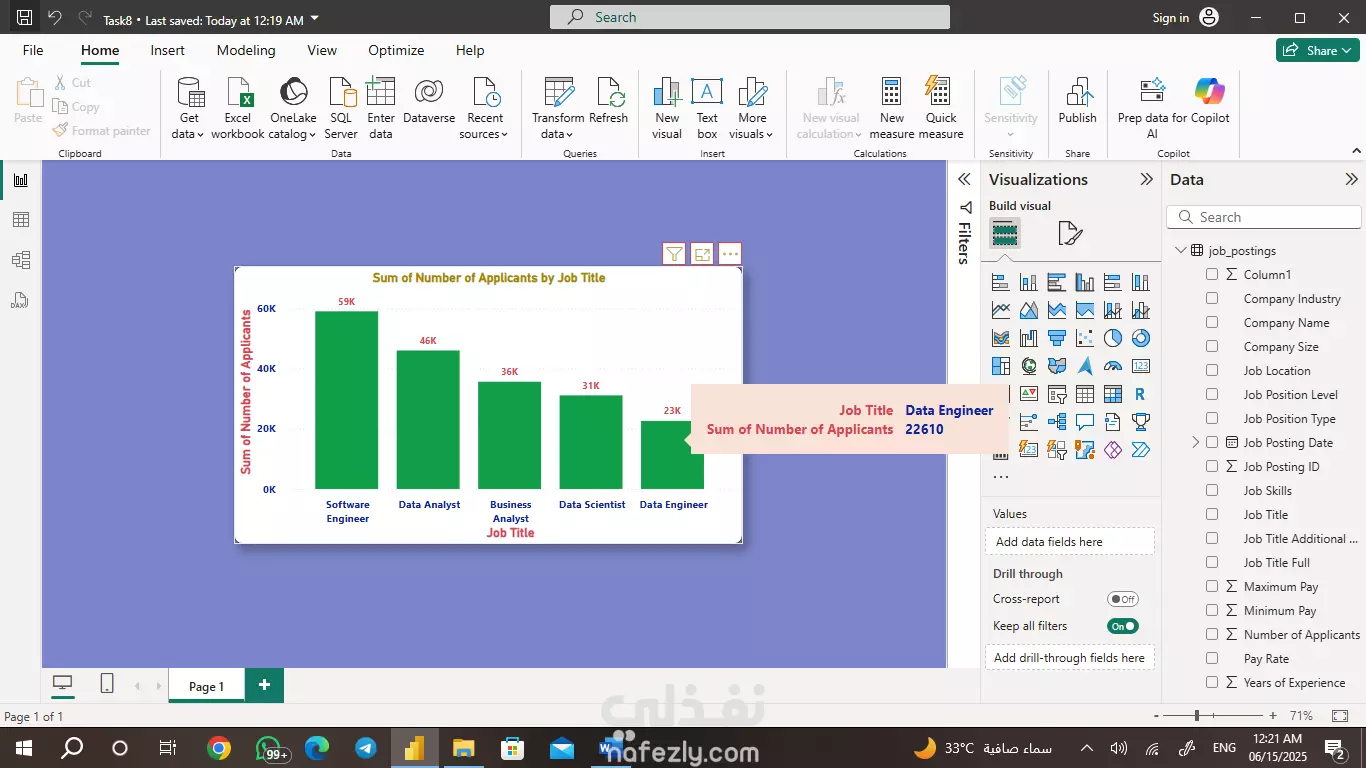Select the globe map visual
The image size is (1366, 768).
click(x=1029, y=366)
